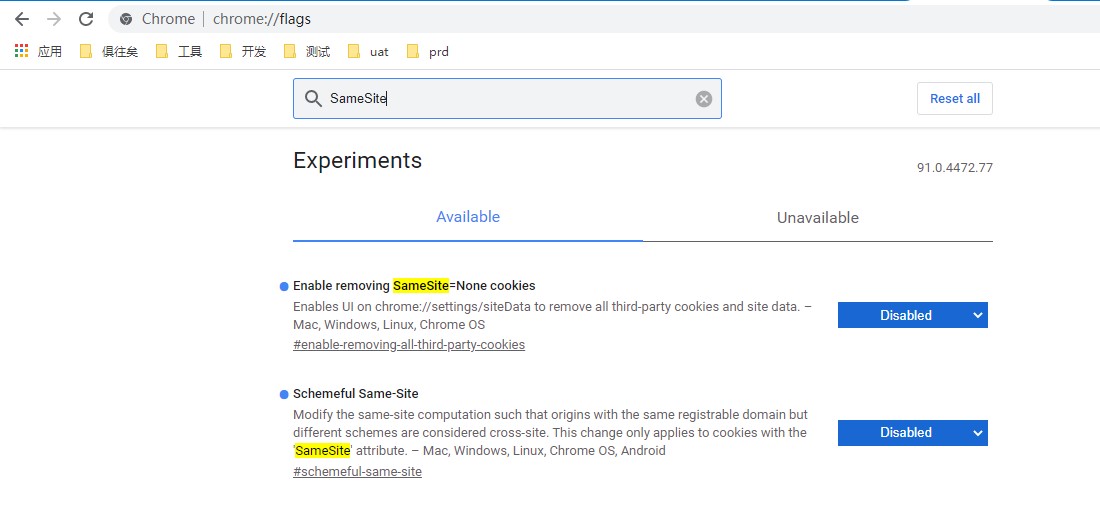Click the Chrome icon in address bar
The width and height of the screenshot is (1100, 515).
pos(126,19)
